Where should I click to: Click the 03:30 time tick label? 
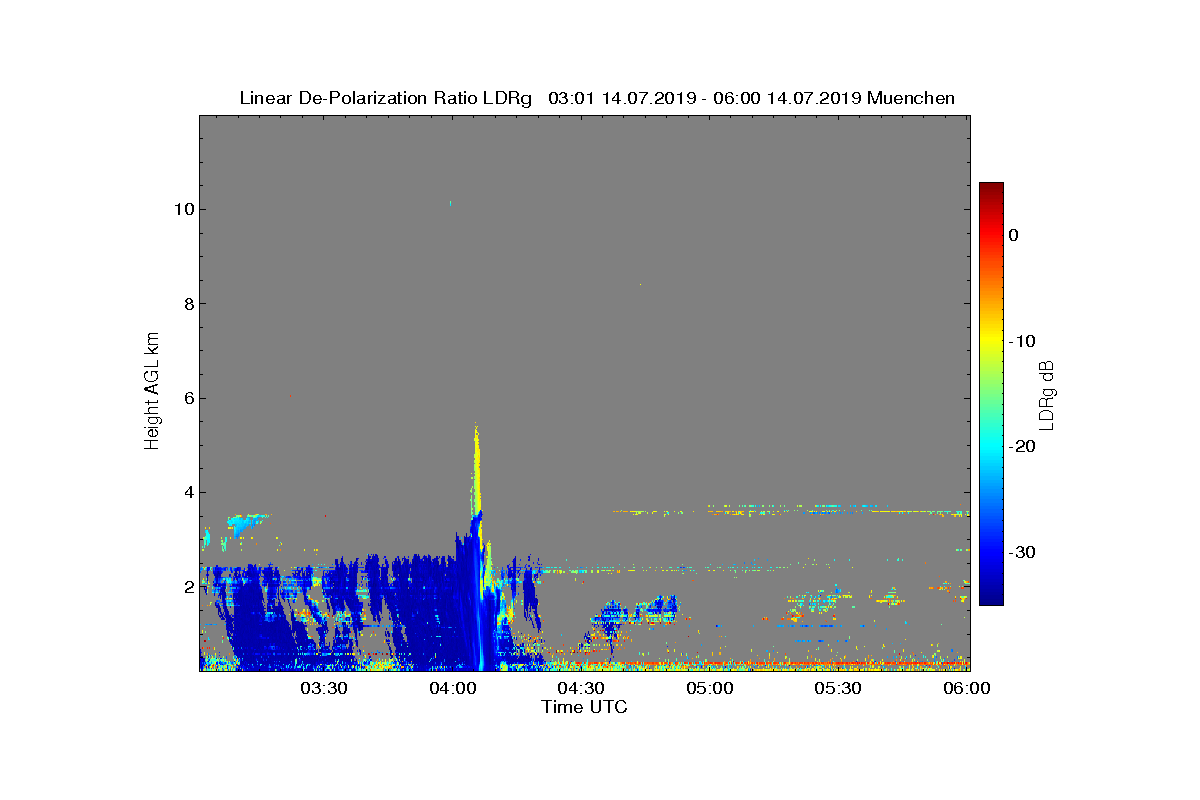324,688
